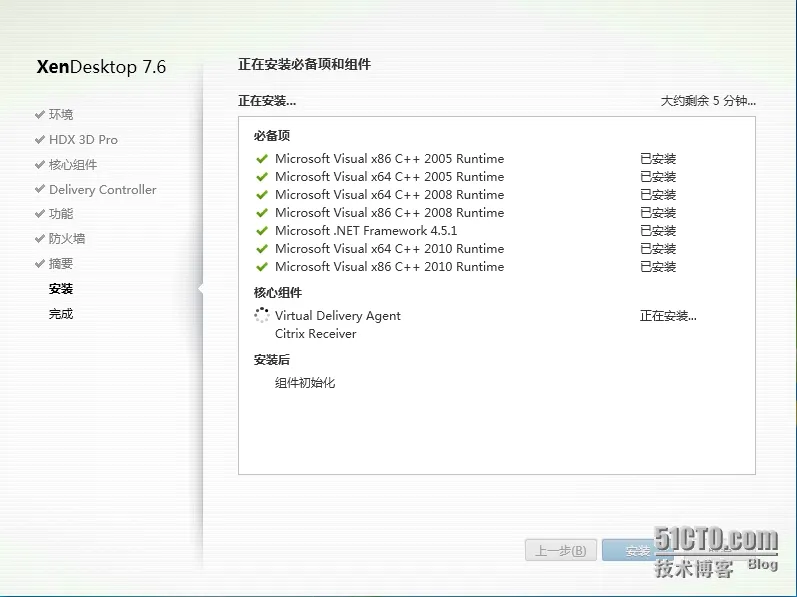Click green check for x86 C++ 2010 Runtime
797x597 pixels.
pos(262,267)
